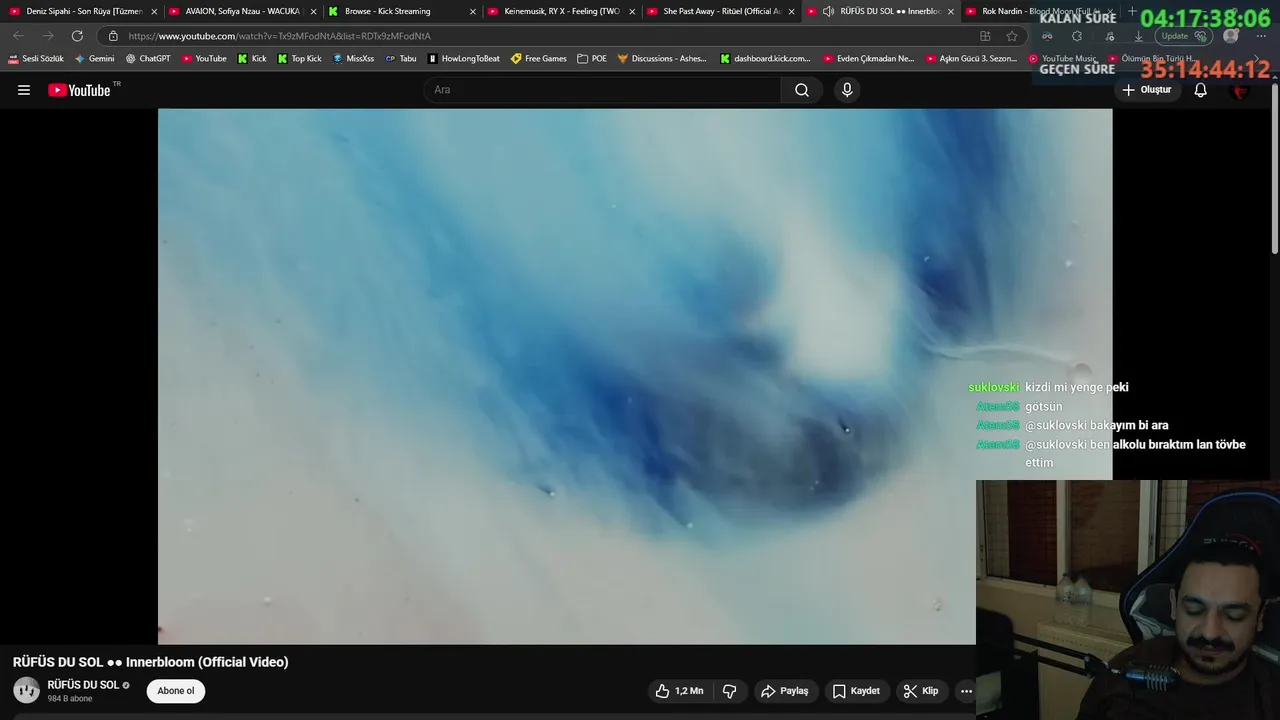Open the Top Kick bookmark
Viewport: 1280px width, 720px height.
pyautogui.click(x=300, y=59)
